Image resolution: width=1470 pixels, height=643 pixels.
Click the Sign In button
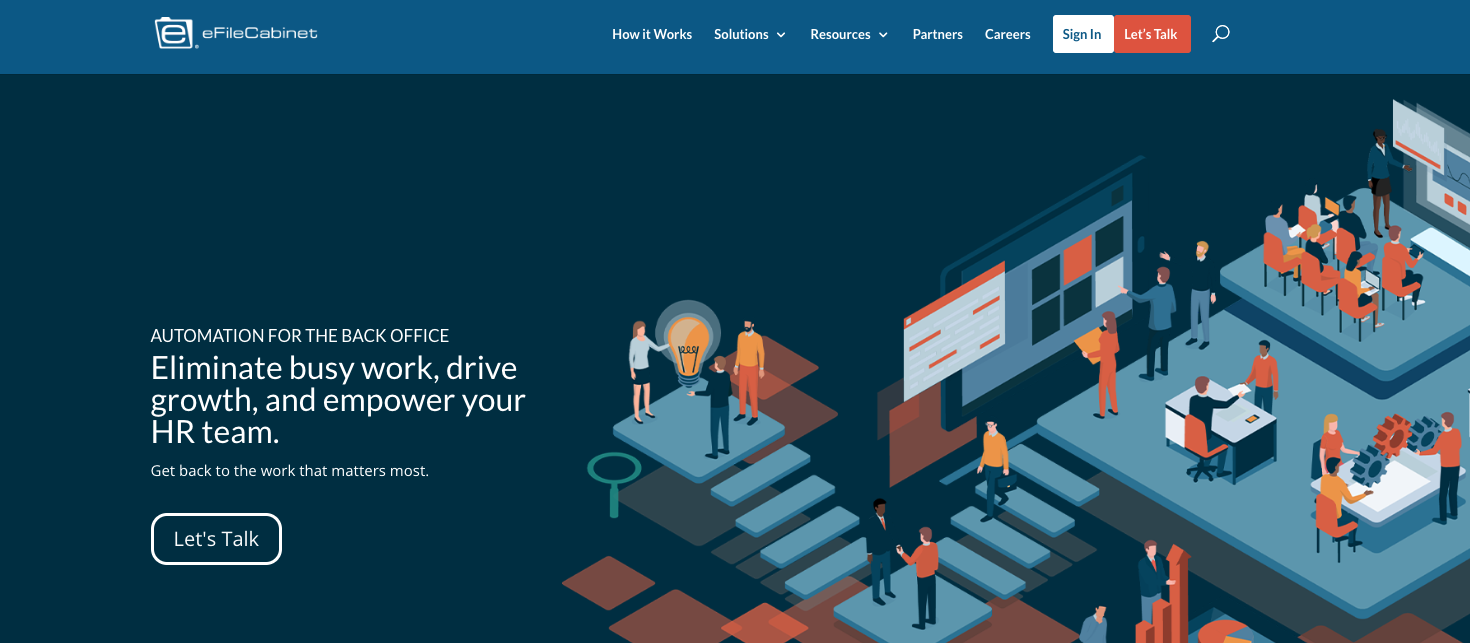[1082, 34]
